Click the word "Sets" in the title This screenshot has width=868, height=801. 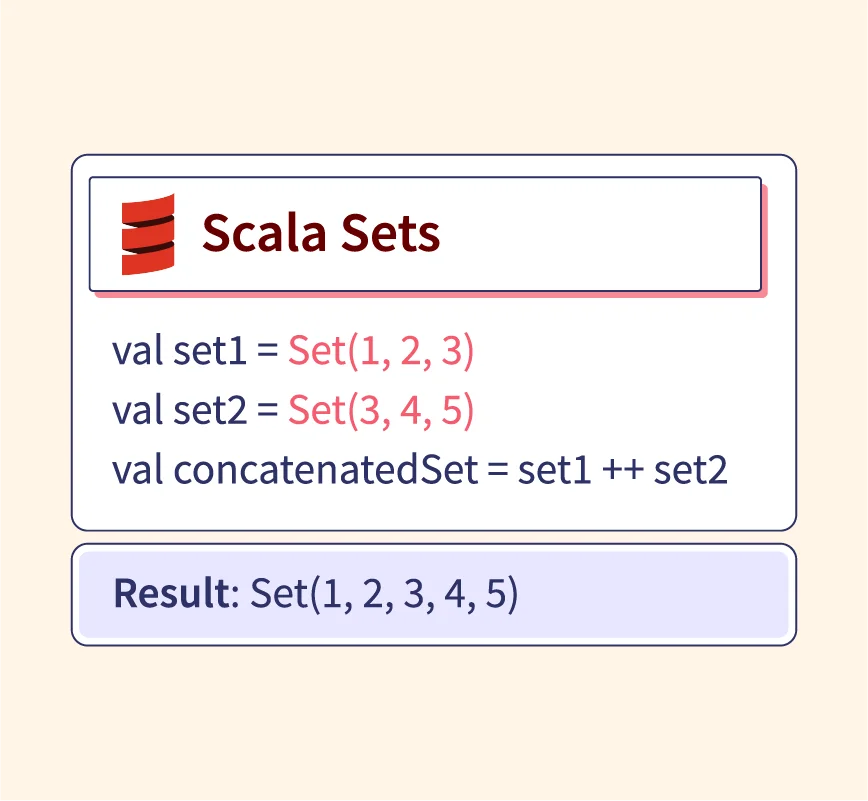coord(388,234)
